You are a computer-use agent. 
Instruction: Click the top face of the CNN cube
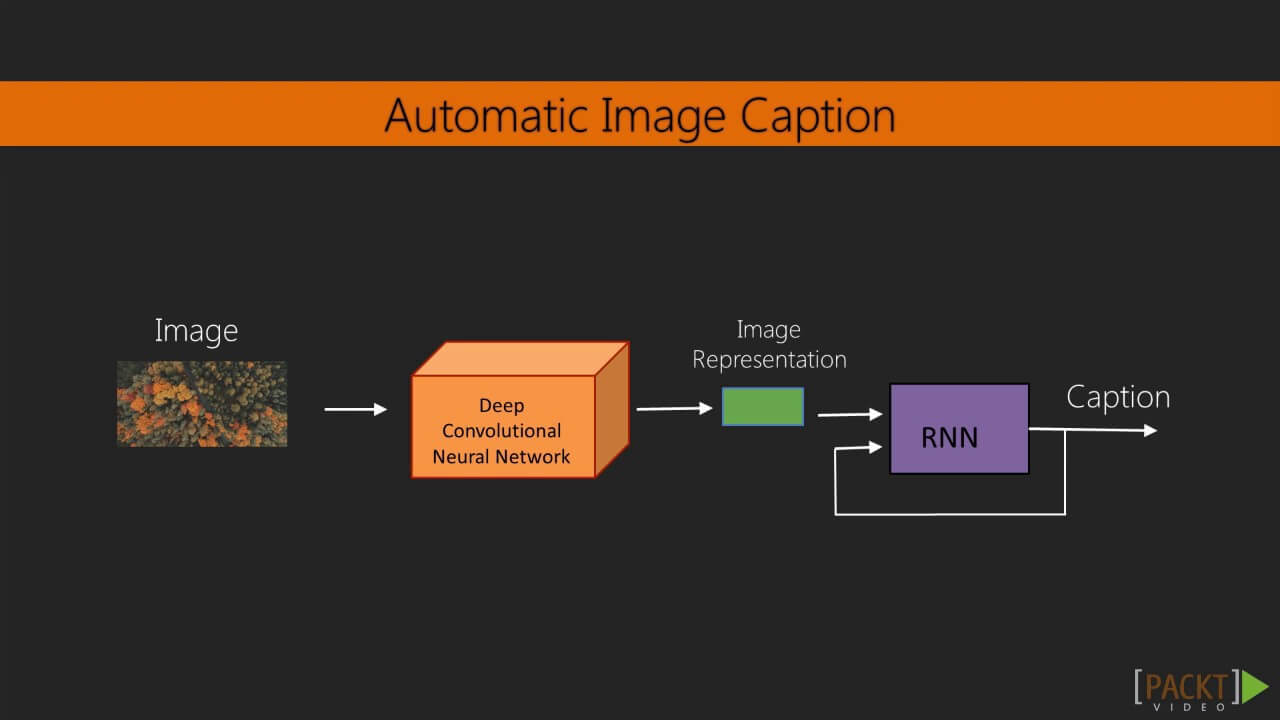pos(520,359)
